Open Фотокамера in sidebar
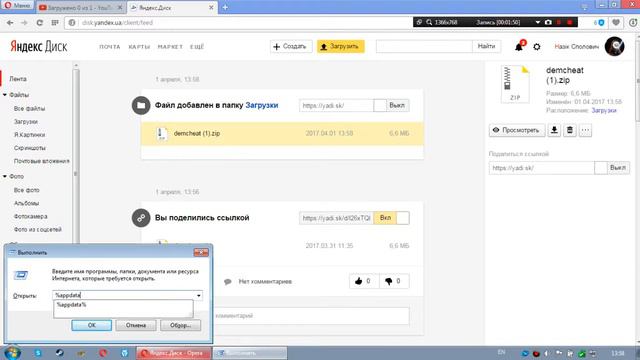640x360 pixels. tap(31, 216)
